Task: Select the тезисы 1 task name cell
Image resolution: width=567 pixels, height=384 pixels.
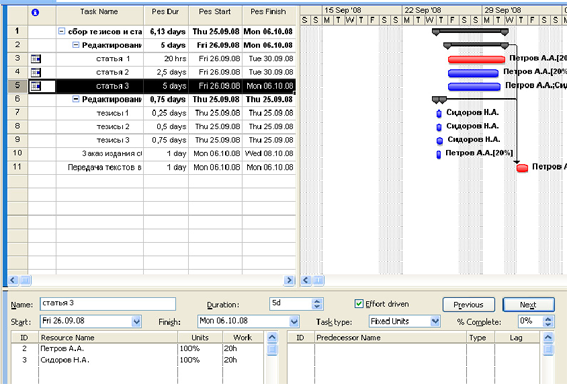Action: point(100,113)
